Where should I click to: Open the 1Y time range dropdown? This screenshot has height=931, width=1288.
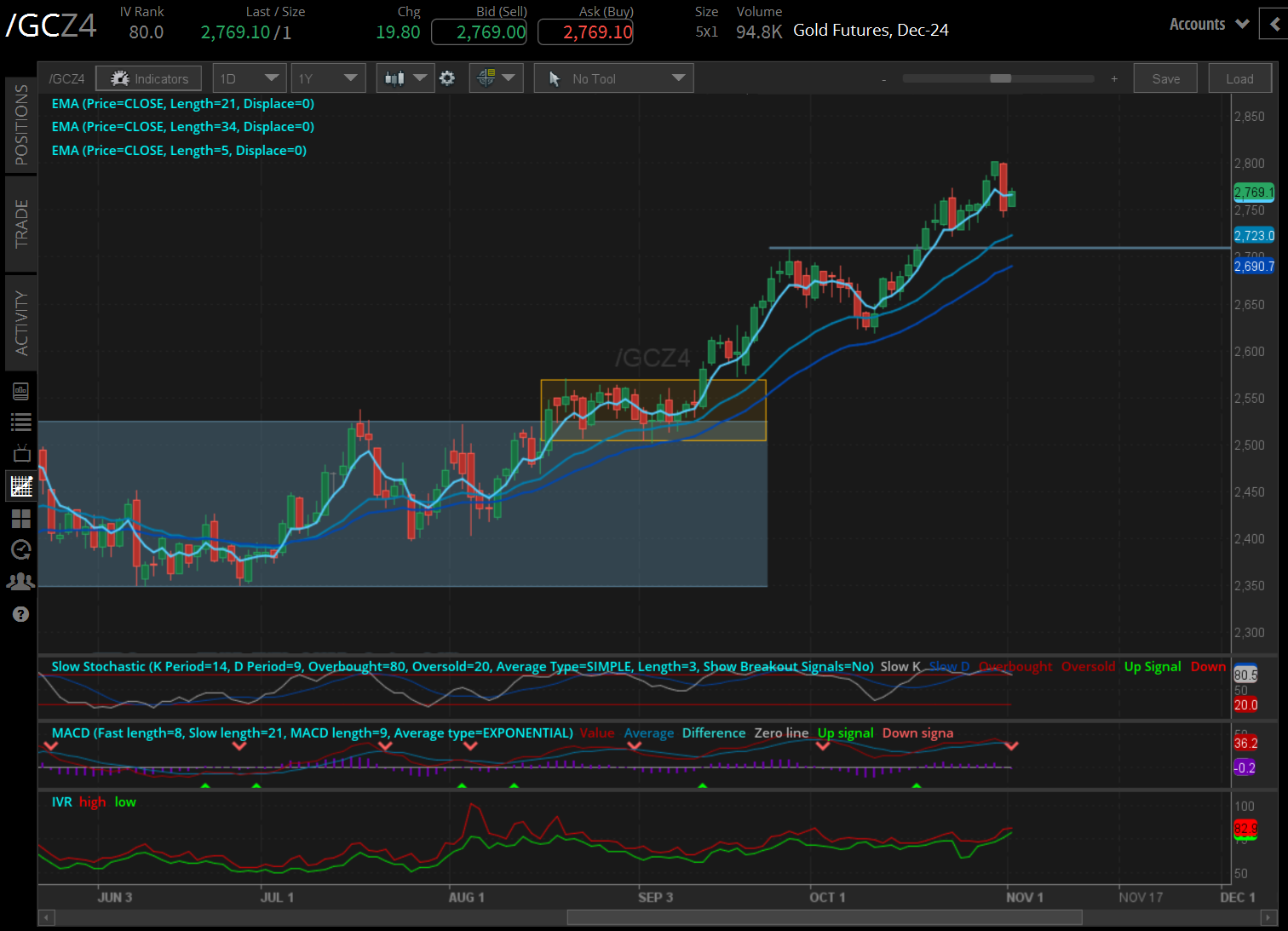[x=328, y=78]
